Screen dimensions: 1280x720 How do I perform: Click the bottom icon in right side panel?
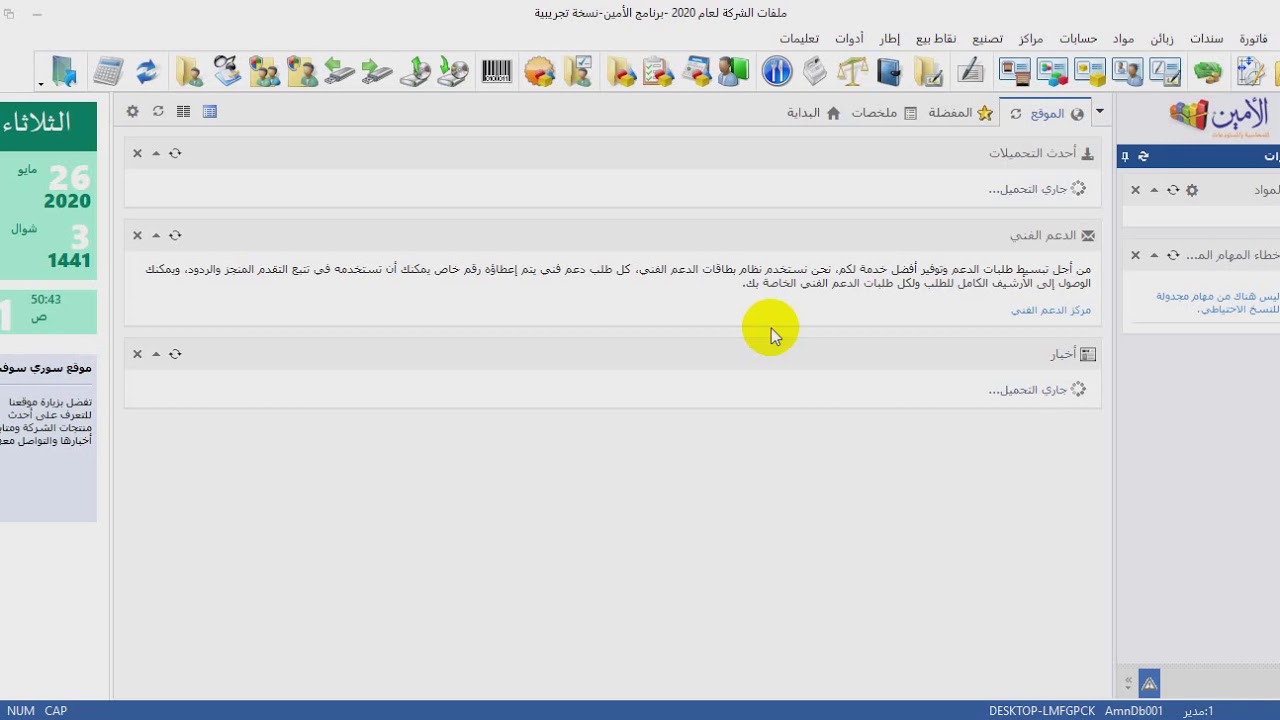point(1149,684)
